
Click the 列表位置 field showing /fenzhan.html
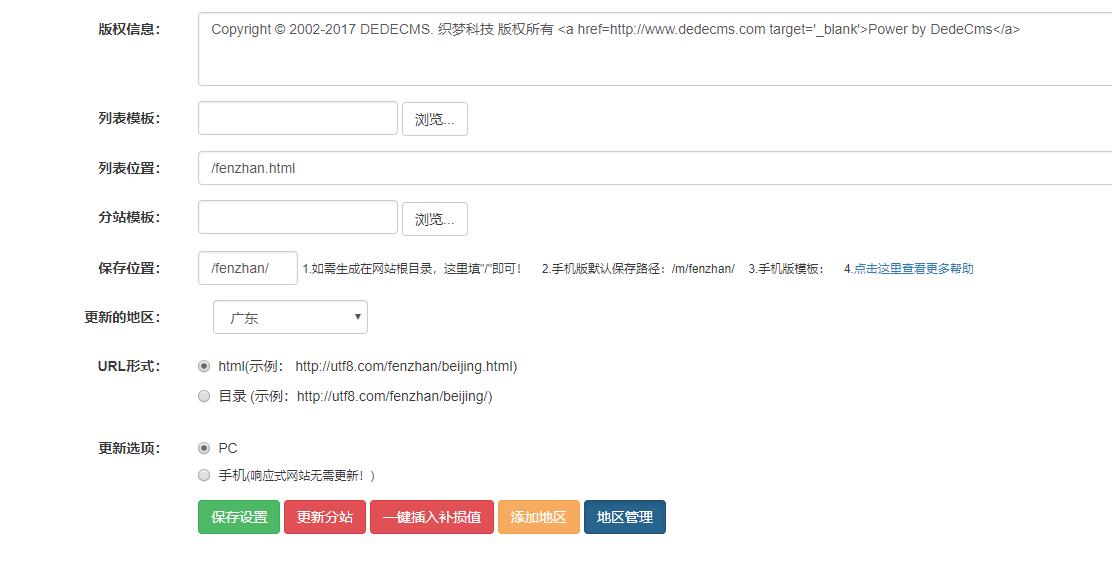pos(400,167)
